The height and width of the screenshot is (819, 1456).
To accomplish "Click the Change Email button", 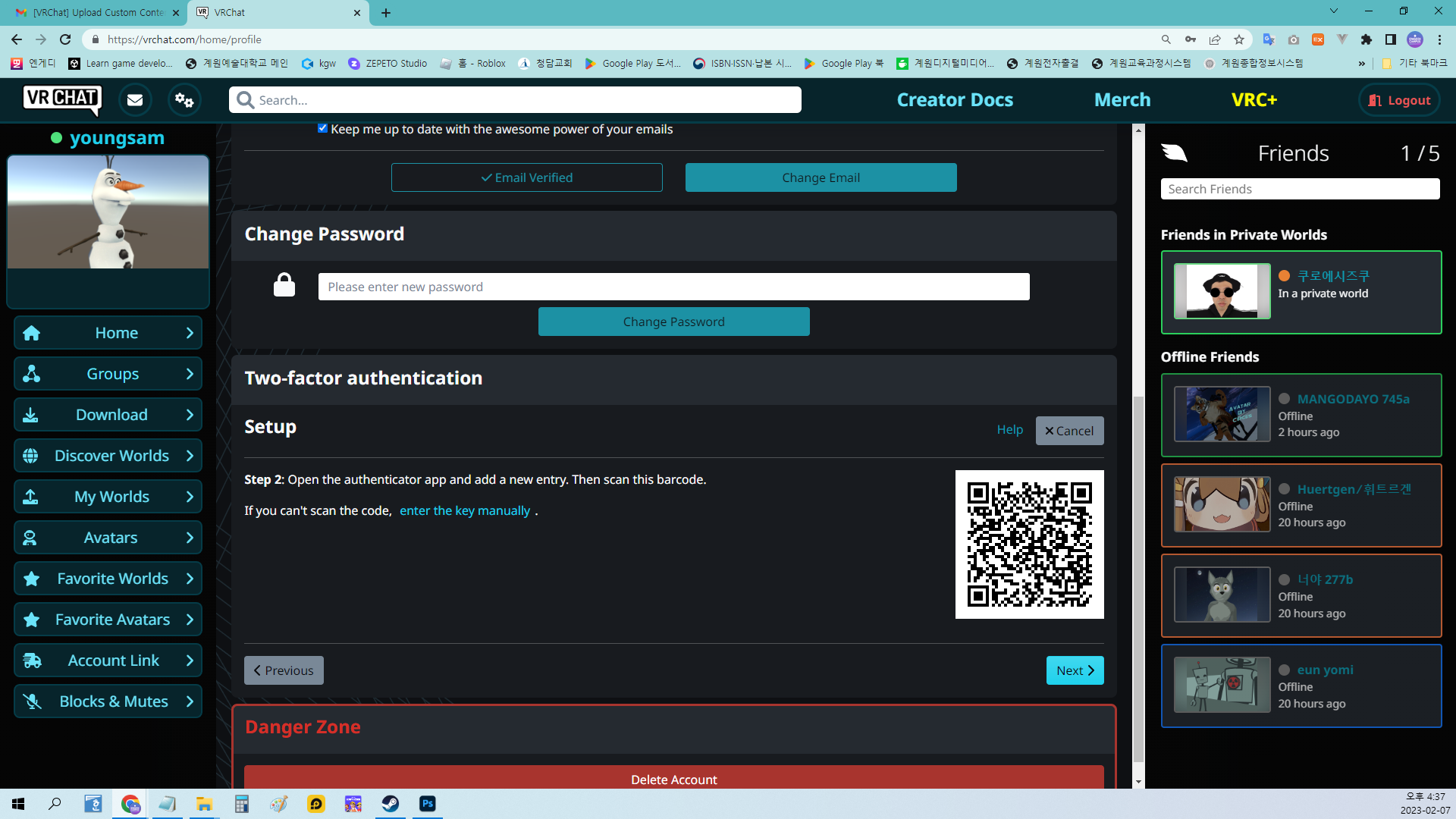I will [821, 177].
